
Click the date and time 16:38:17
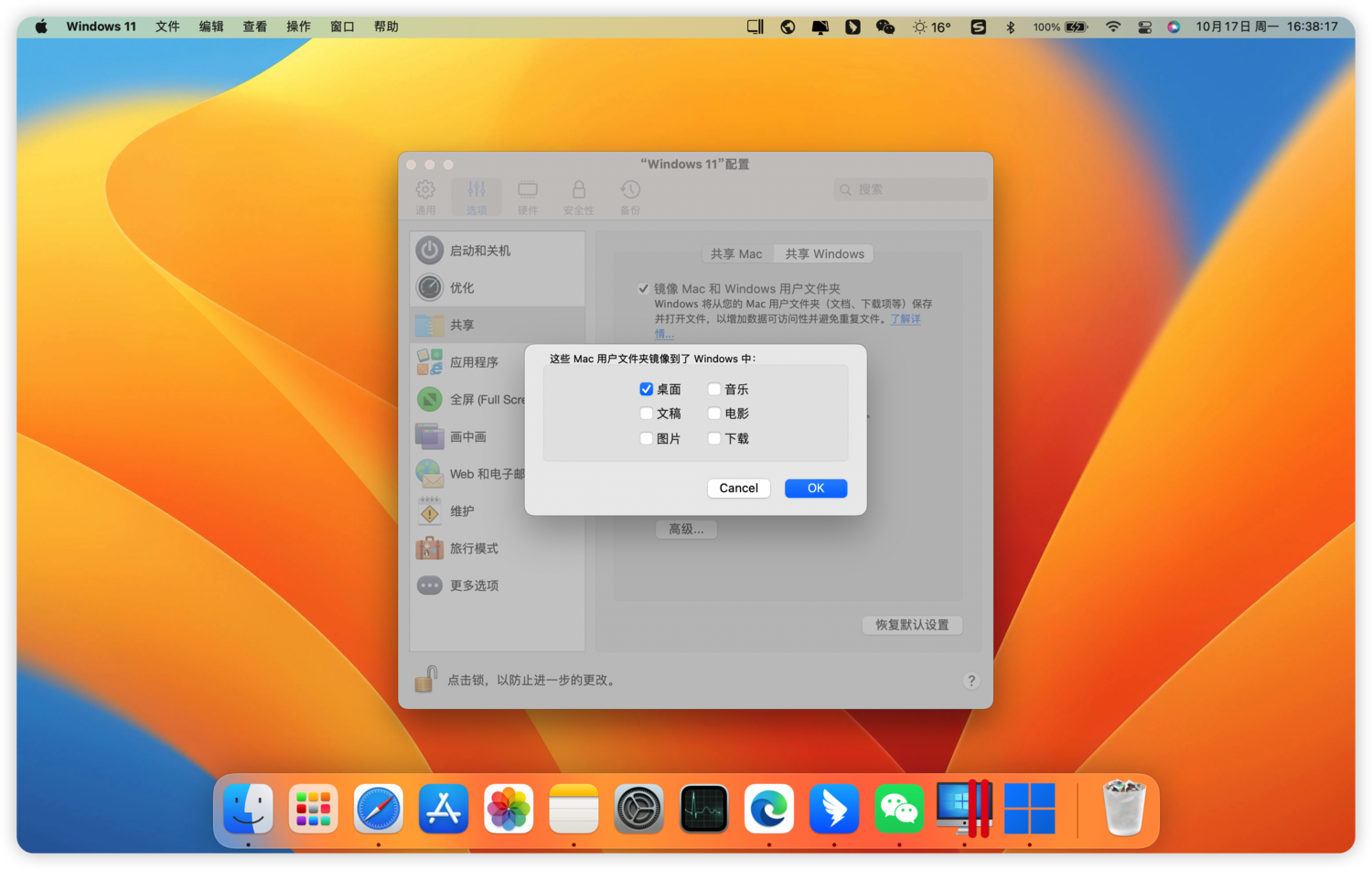(1267, 27)
